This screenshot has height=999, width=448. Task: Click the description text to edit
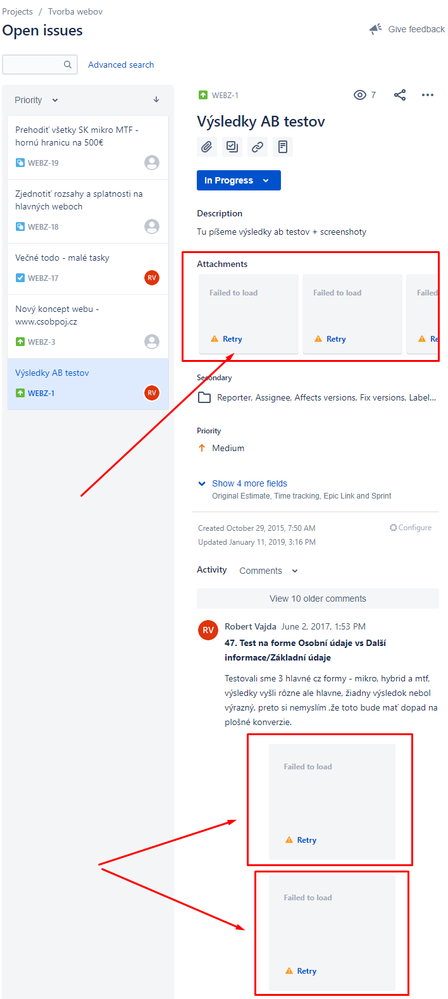(282, 232)
